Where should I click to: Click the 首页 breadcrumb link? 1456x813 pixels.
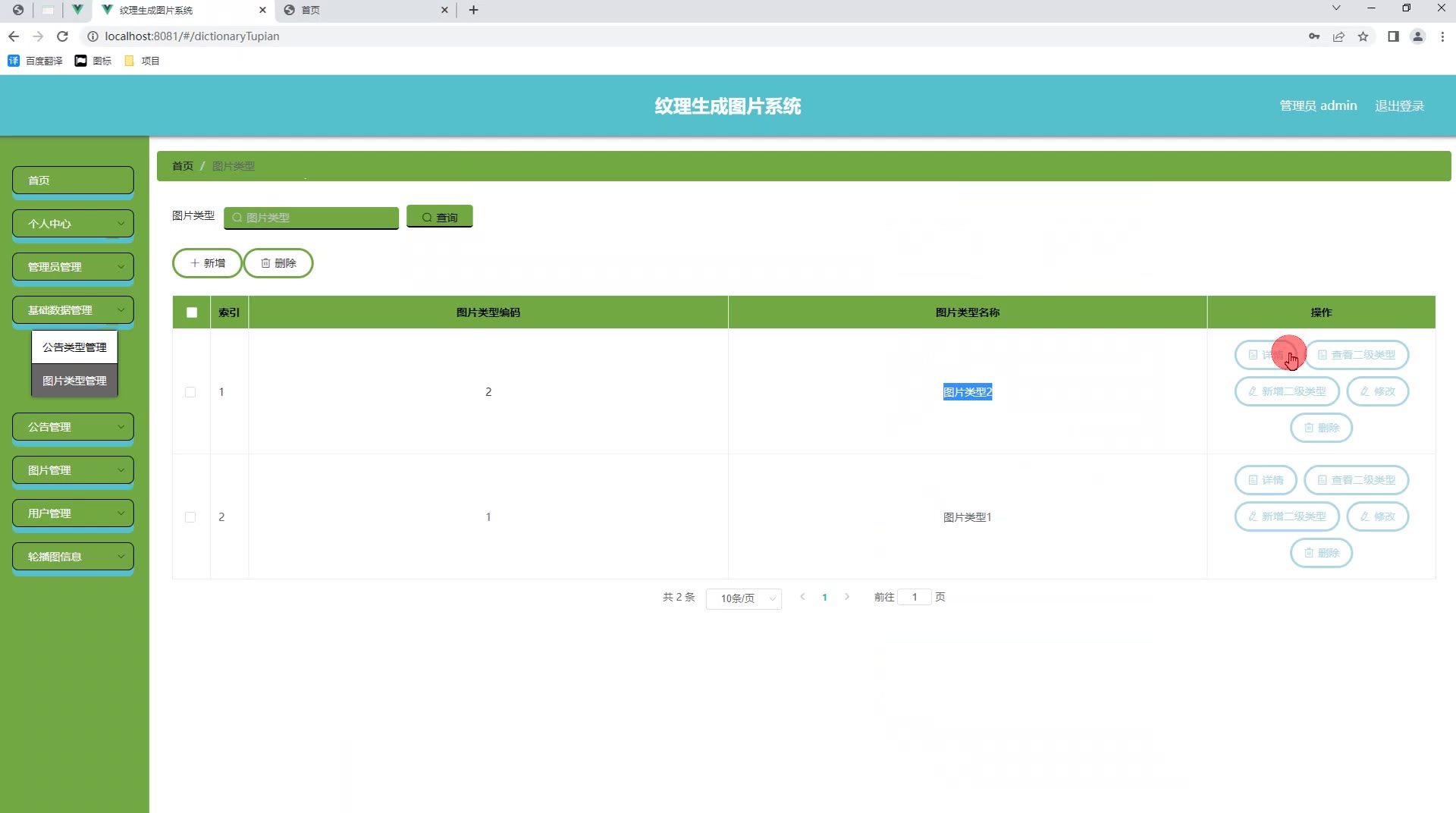[182, 166]
